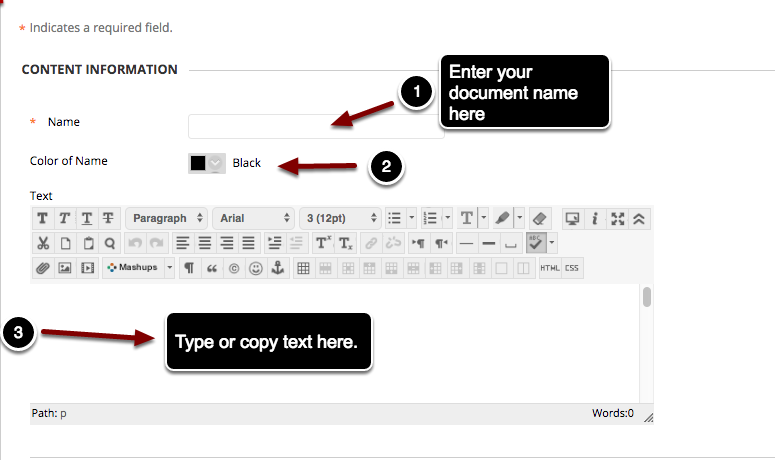Toggle the ABC spell checker
775x460 pixels.
coord(536,243)
